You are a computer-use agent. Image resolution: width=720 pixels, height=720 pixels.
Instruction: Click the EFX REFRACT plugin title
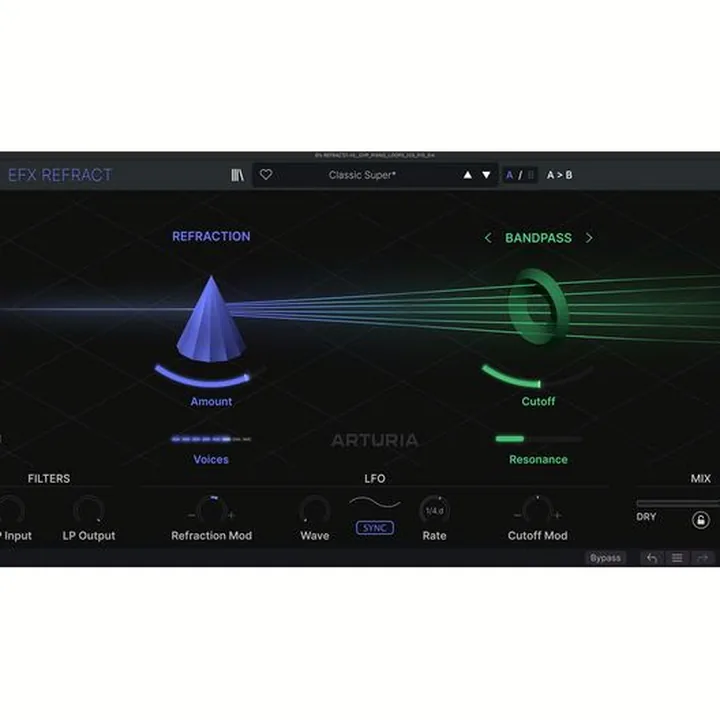click(60, 175)
